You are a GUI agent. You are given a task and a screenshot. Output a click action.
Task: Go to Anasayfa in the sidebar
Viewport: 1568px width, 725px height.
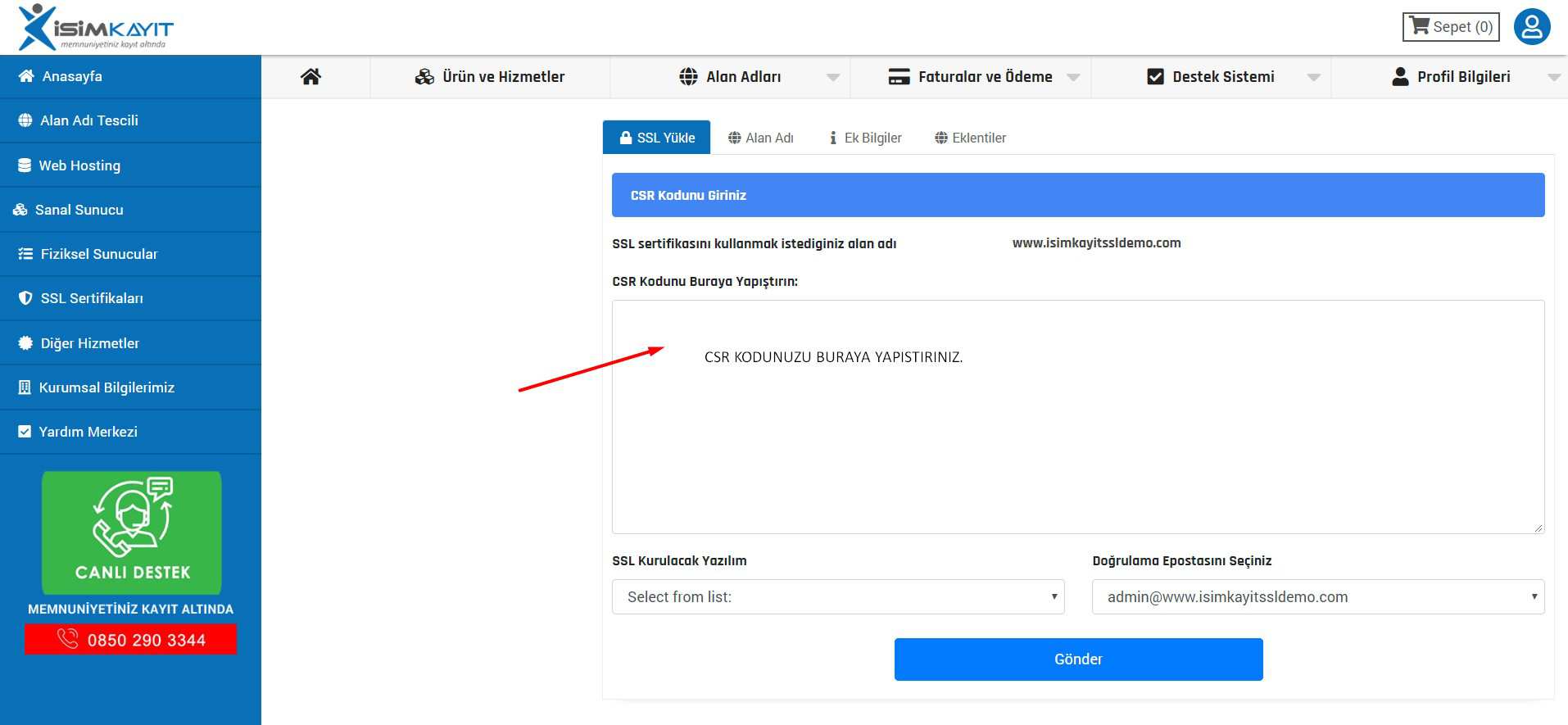[130, 76]
